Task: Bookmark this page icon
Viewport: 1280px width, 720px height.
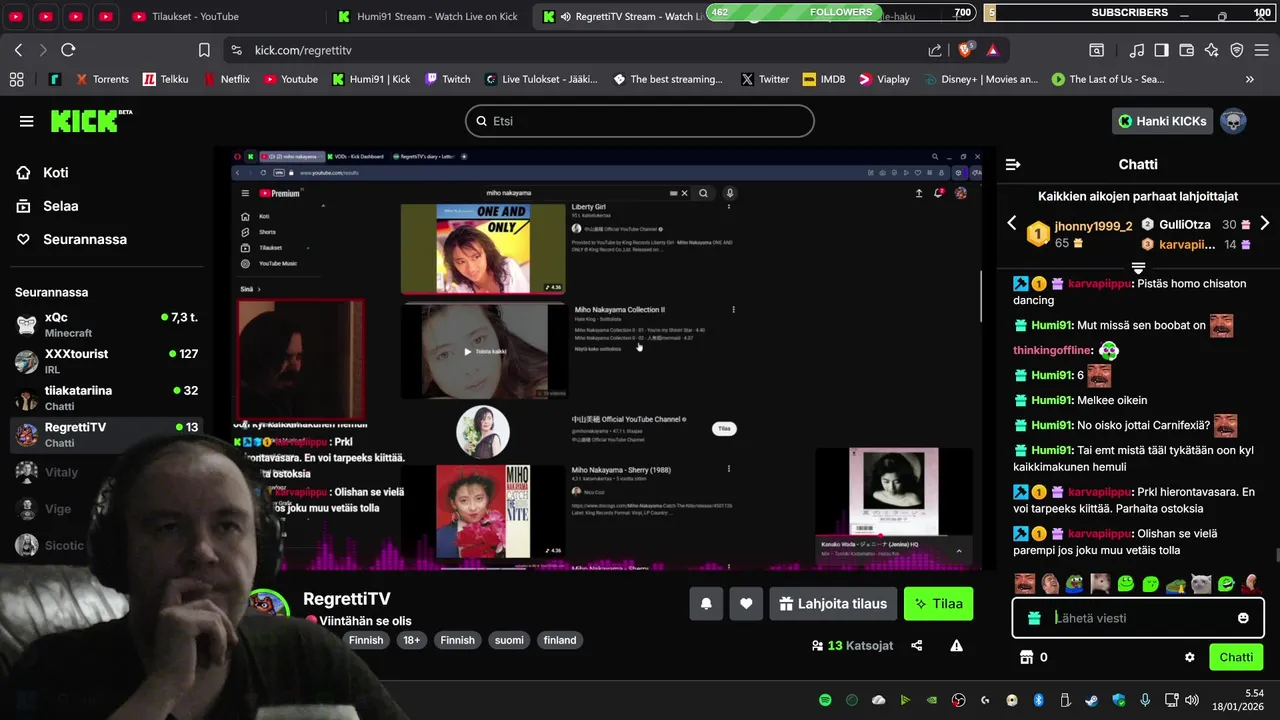Action: pyautogui.click(x=204, y=50)
